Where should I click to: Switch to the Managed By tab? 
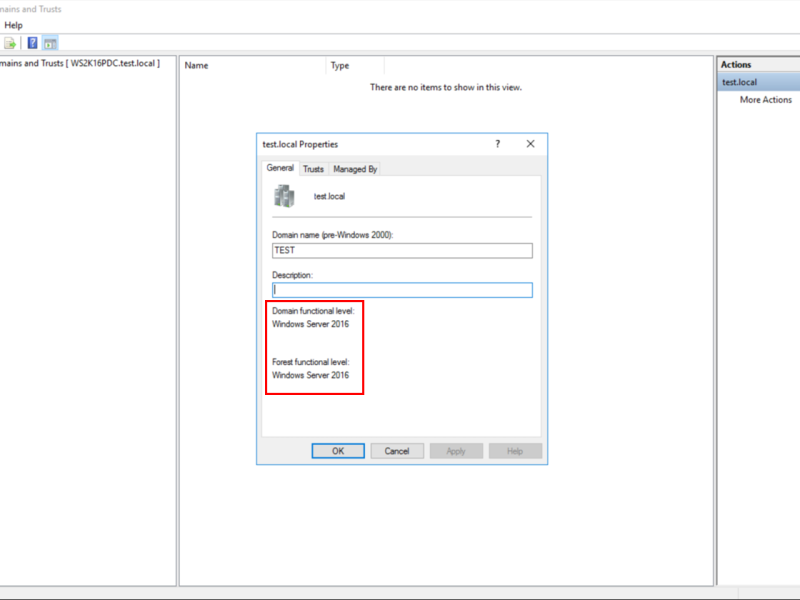(x=355, y=169)
